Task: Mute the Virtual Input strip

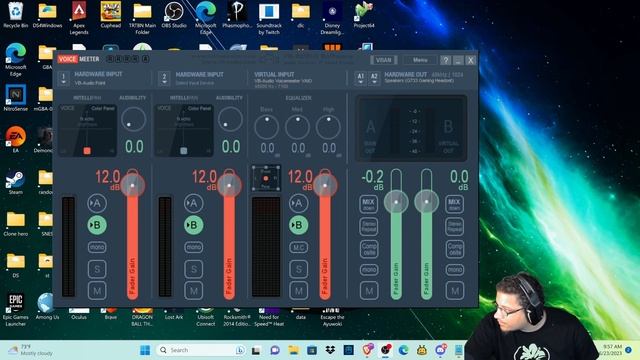Action: (299, 291)
